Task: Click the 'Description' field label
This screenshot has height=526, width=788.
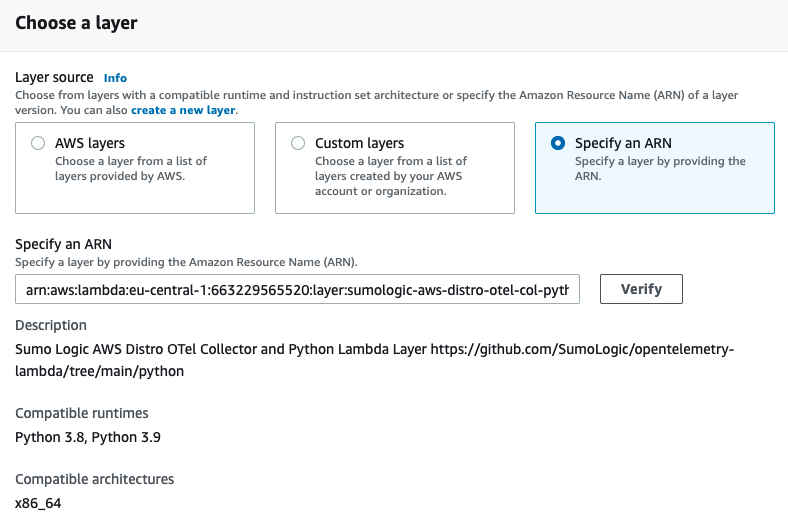Action: (51, 325)
